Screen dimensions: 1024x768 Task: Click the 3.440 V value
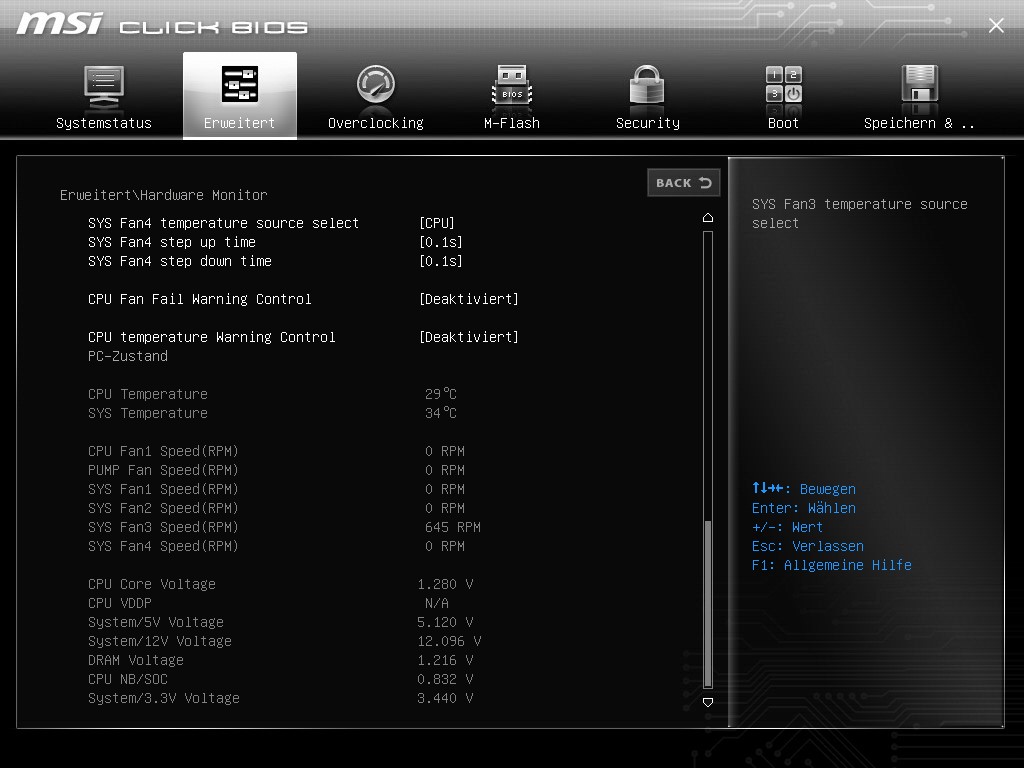(445, 697)
